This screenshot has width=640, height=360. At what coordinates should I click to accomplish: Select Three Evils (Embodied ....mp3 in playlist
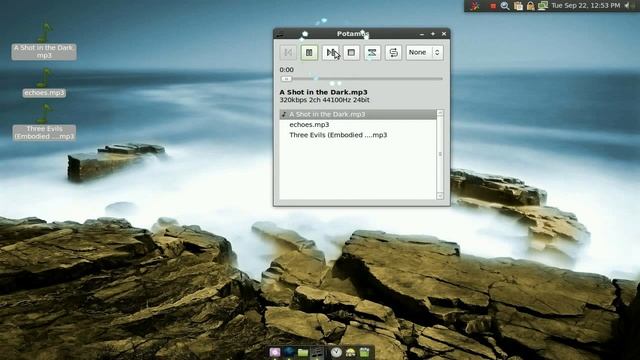pos(358,135)
